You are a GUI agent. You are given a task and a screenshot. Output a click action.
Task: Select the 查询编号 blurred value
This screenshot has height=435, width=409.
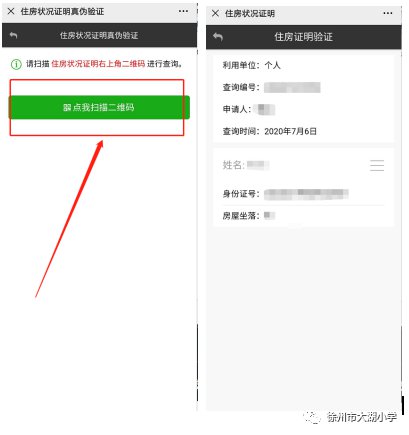(292, 87)
